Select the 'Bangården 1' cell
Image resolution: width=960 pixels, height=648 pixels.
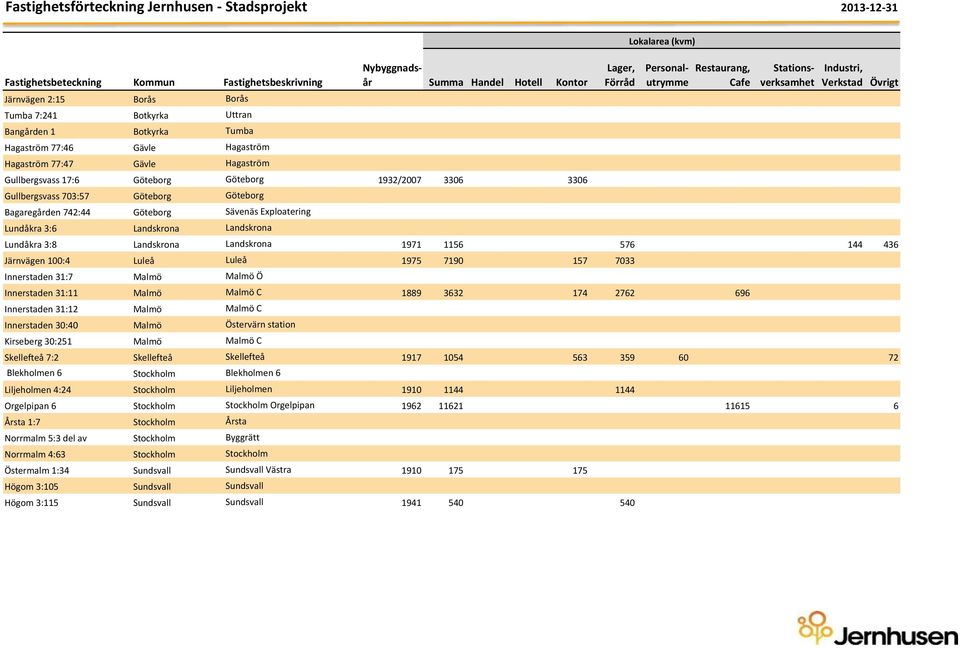(29, 131)
